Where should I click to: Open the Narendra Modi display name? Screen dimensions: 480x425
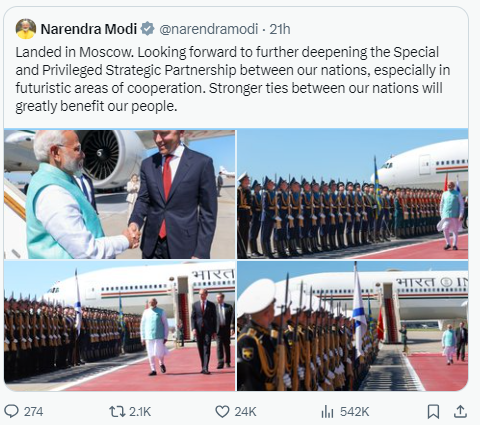pos(89,29)
